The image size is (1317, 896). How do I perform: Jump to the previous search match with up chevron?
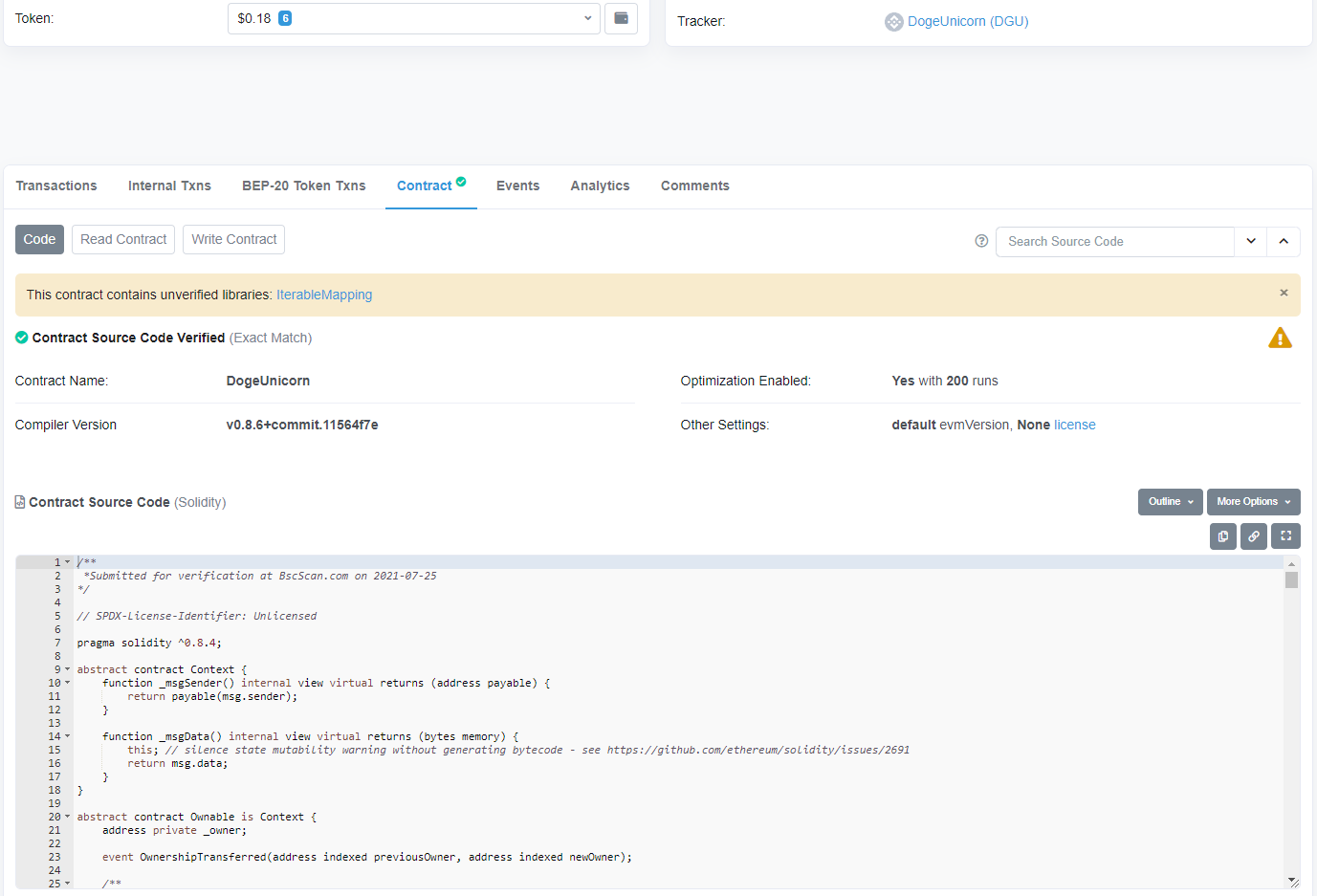click(1284, 241)
